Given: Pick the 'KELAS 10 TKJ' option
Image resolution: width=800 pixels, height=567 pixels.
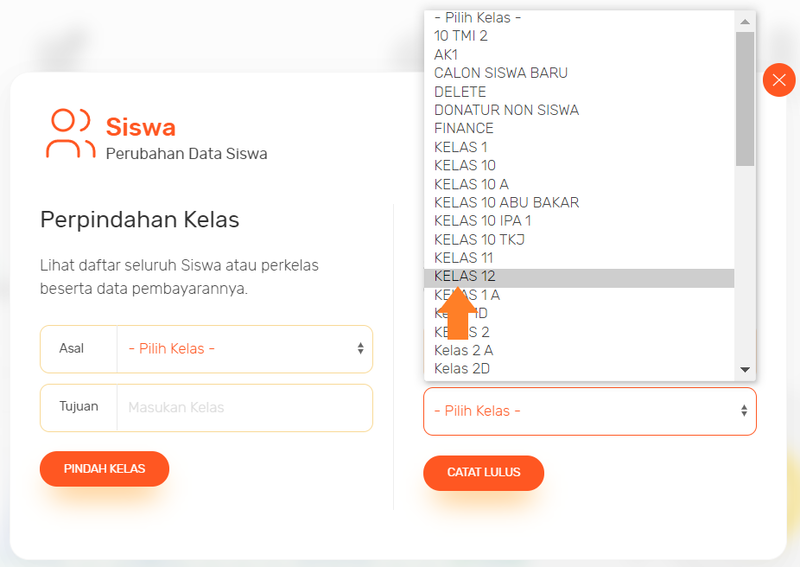Looking at the screenshot, I should [x=579, y=239].
